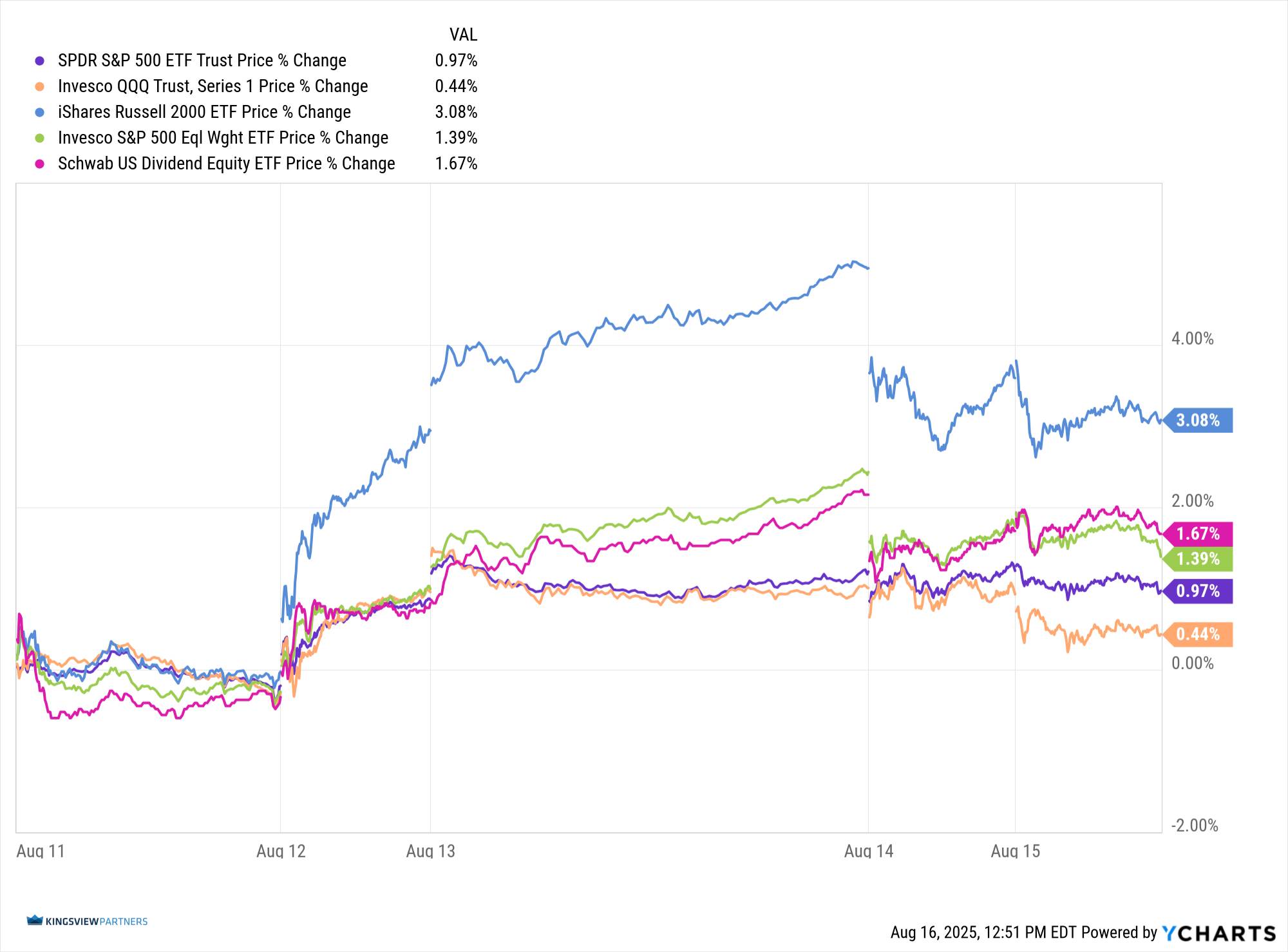Screen dimensions: 1288x952
Task: Click the purple 0.97% value flag
Action: (x=1199, y=591)
